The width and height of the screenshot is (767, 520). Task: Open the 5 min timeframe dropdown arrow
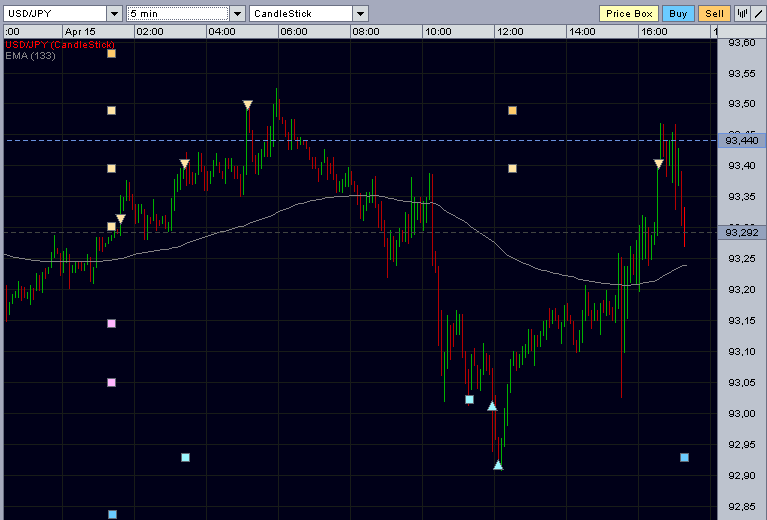(x=238, y=14)
